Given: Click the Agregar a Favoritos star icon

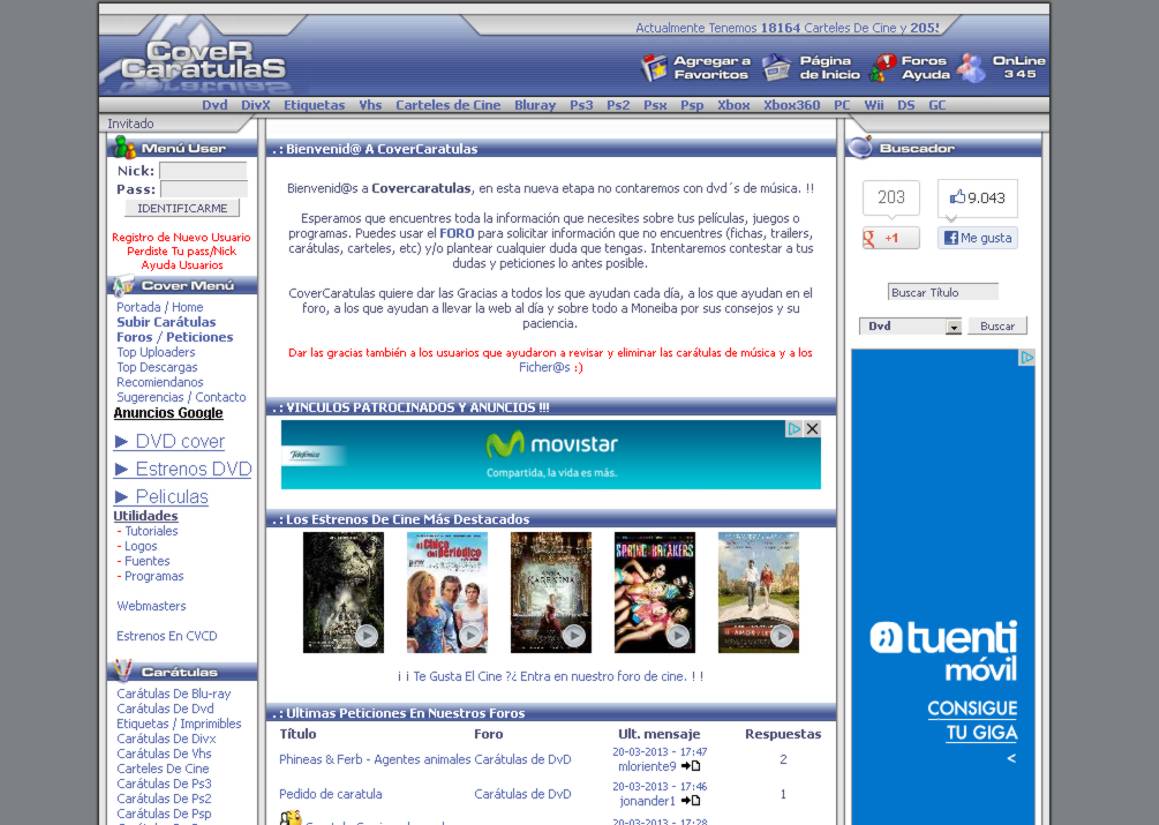Looking at the screenshot, I should (653, 68).
